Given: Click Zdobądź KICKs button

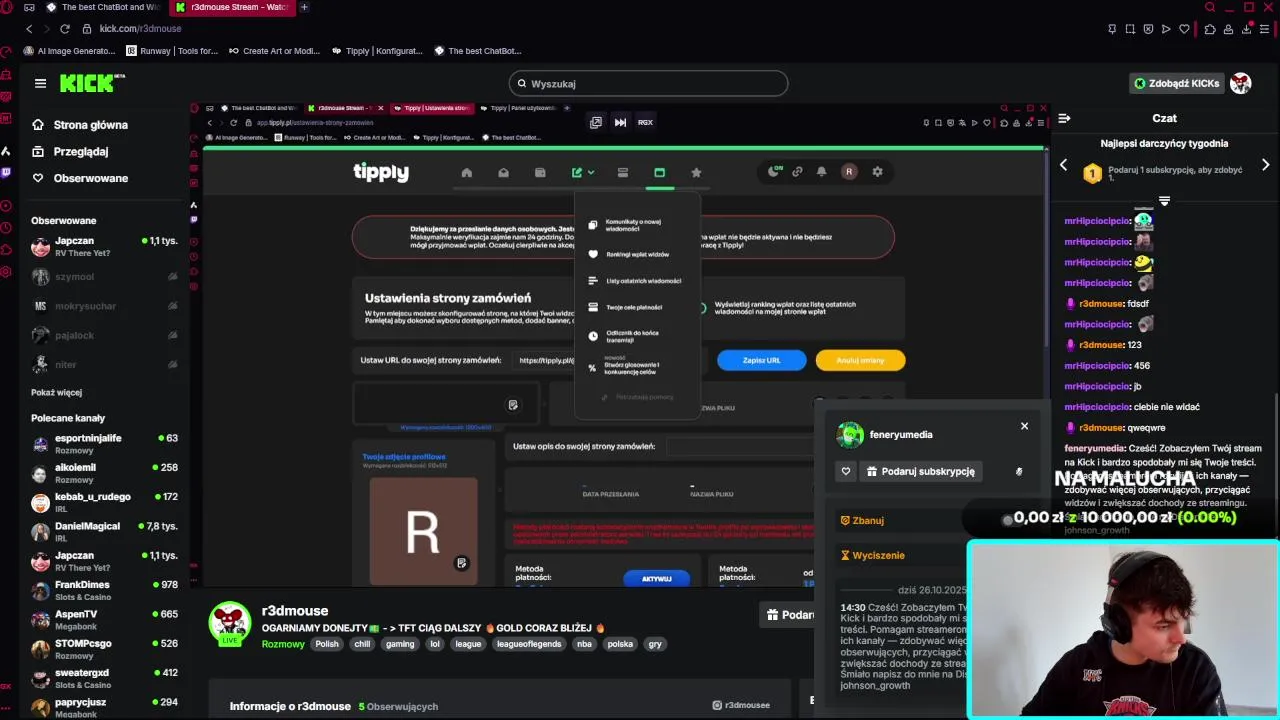Looking at the screenshot, I should click(1176, 84).
